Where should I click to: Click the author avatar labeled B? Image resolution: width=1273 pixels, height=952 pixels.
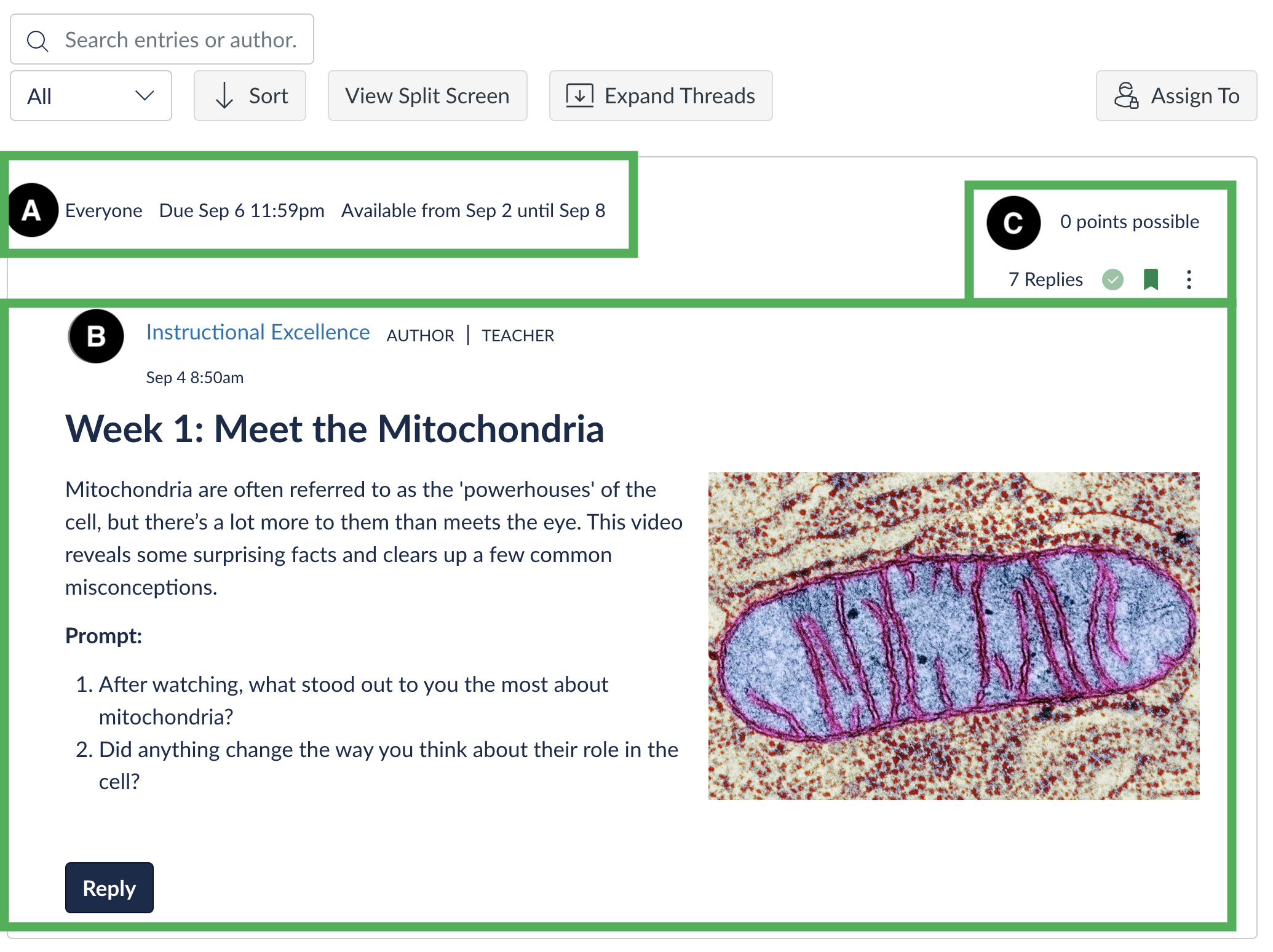96,336
